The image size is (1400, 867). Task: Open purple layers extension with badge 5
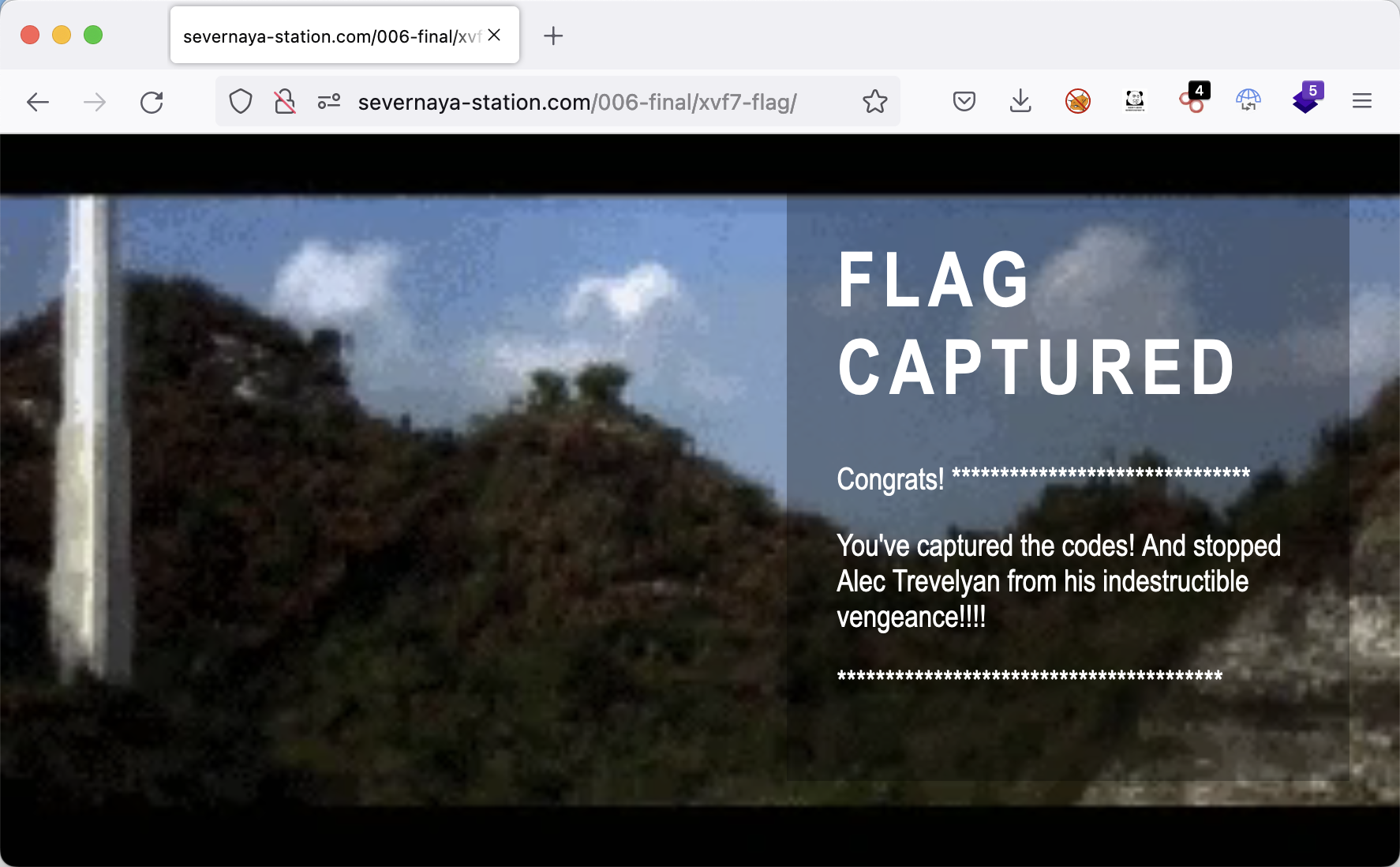(1305, 101)
